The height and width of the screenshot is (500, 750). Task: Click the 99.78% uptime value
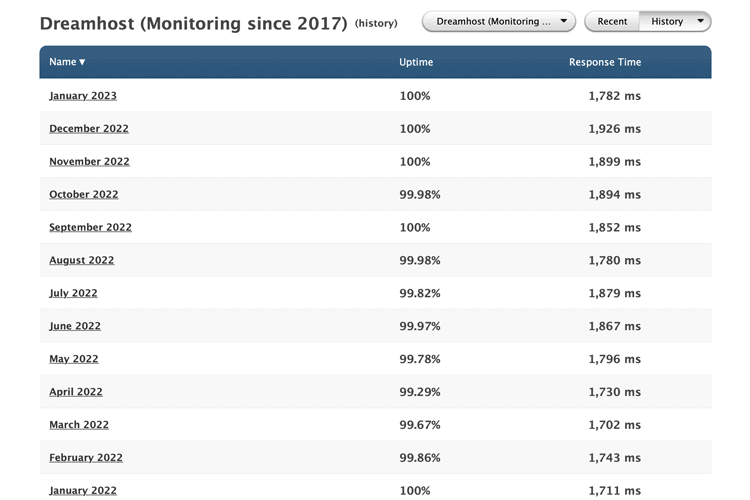(x=420, y=359)
